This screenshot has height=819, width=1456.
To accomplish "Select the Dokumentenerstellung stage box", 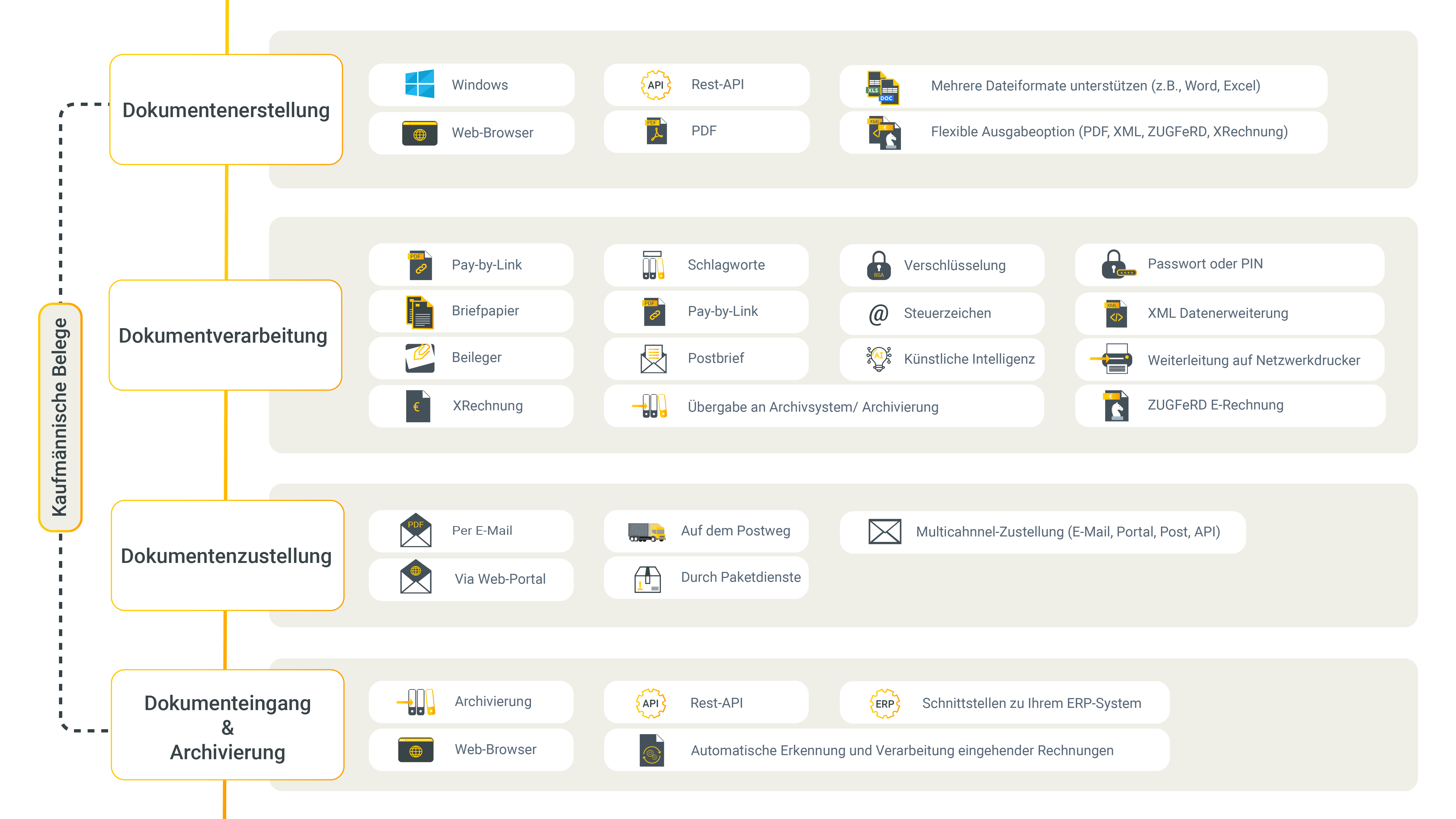I will coord(226,110).
